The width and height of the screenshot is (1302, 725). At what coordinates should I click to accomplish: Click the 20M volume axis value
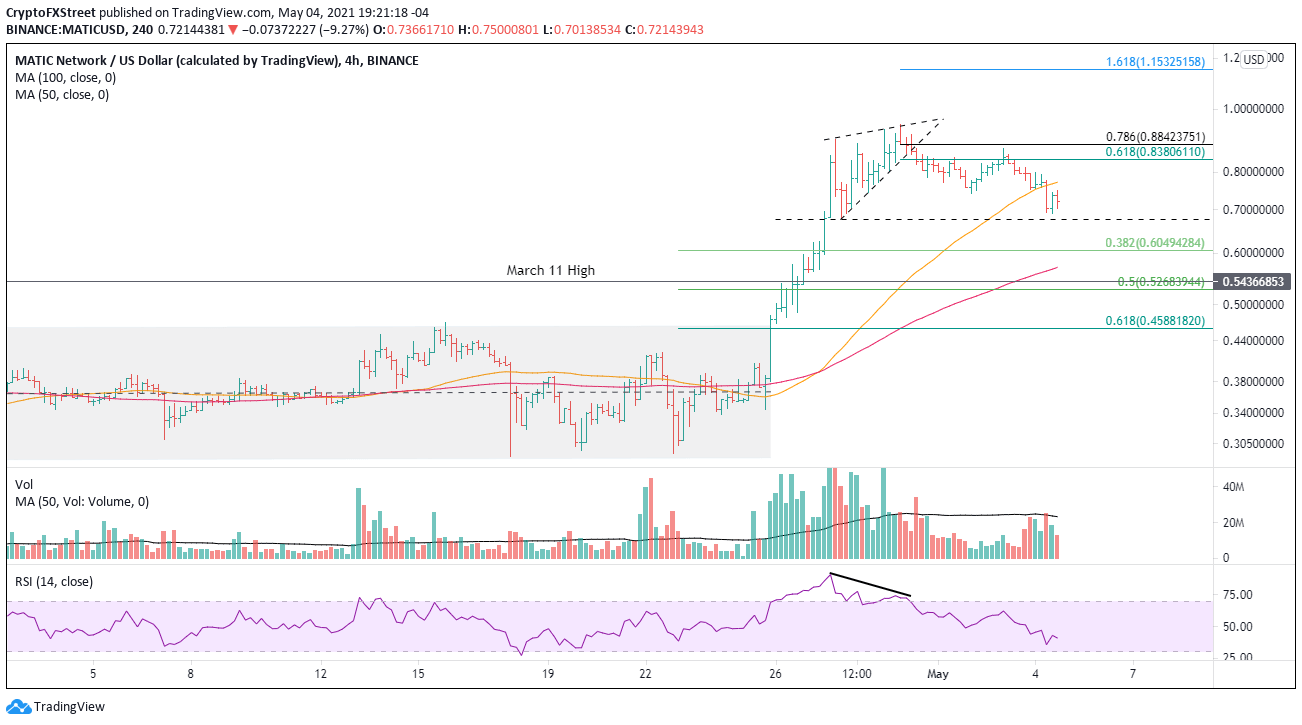point(1234,523)
